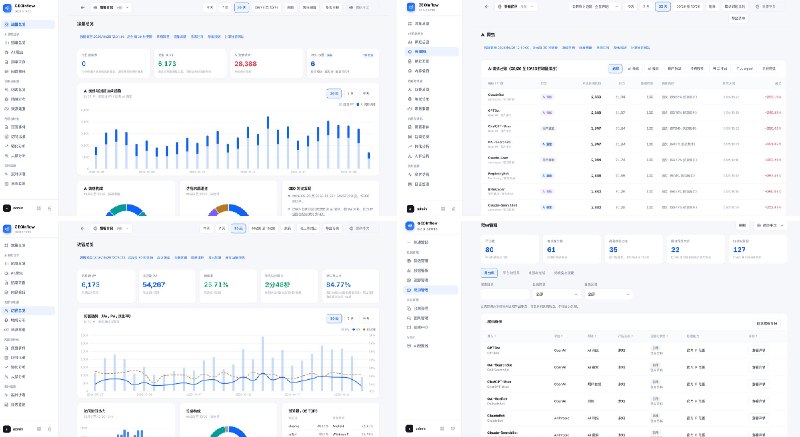Click the blue app logo in the bot ranking panel
The width and height of the screenshot is (800, 437).
pyautogui.click(x=411, y=7)
